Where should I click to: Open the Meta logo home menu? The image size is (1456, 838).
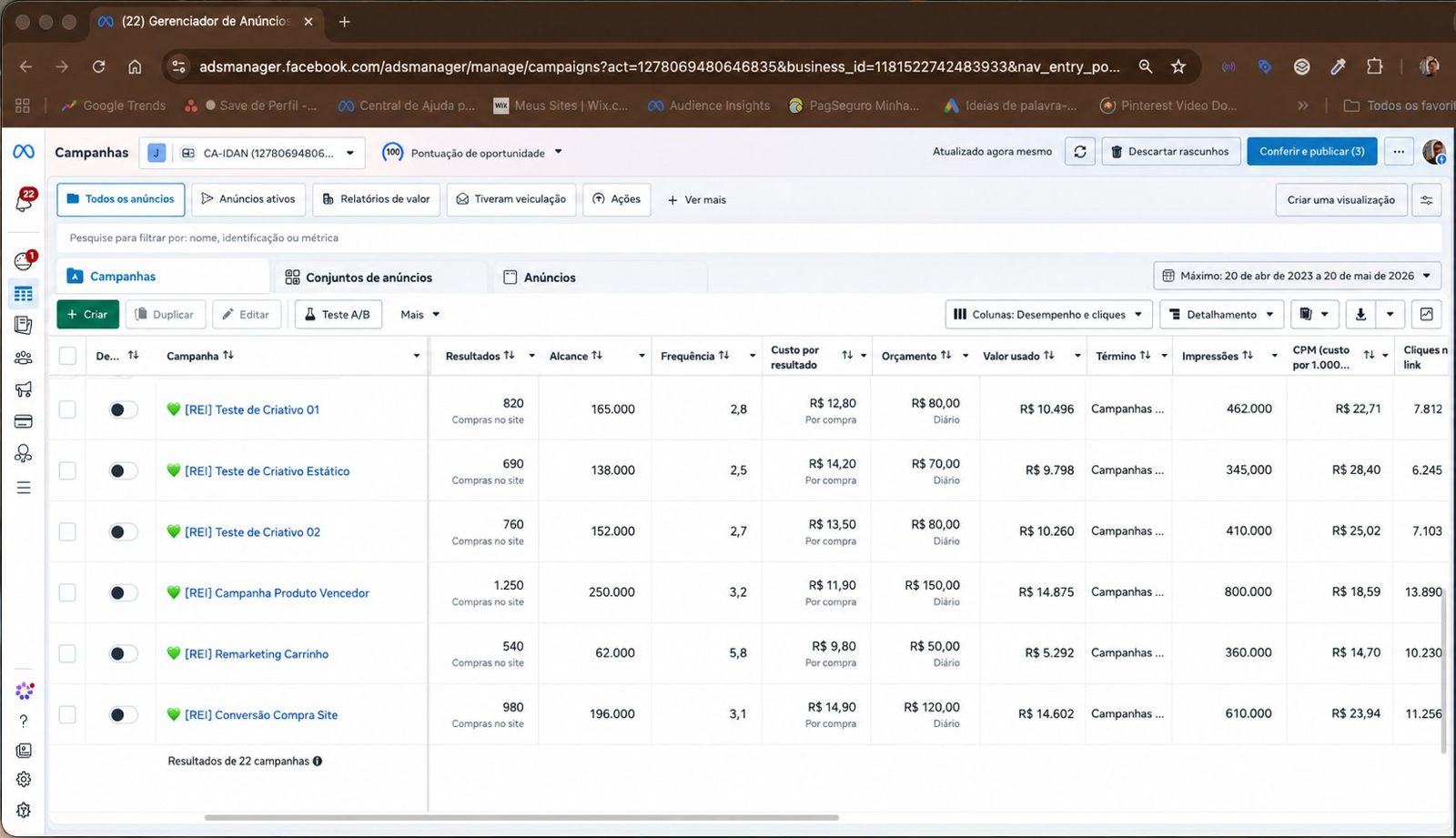pos(24,152)
